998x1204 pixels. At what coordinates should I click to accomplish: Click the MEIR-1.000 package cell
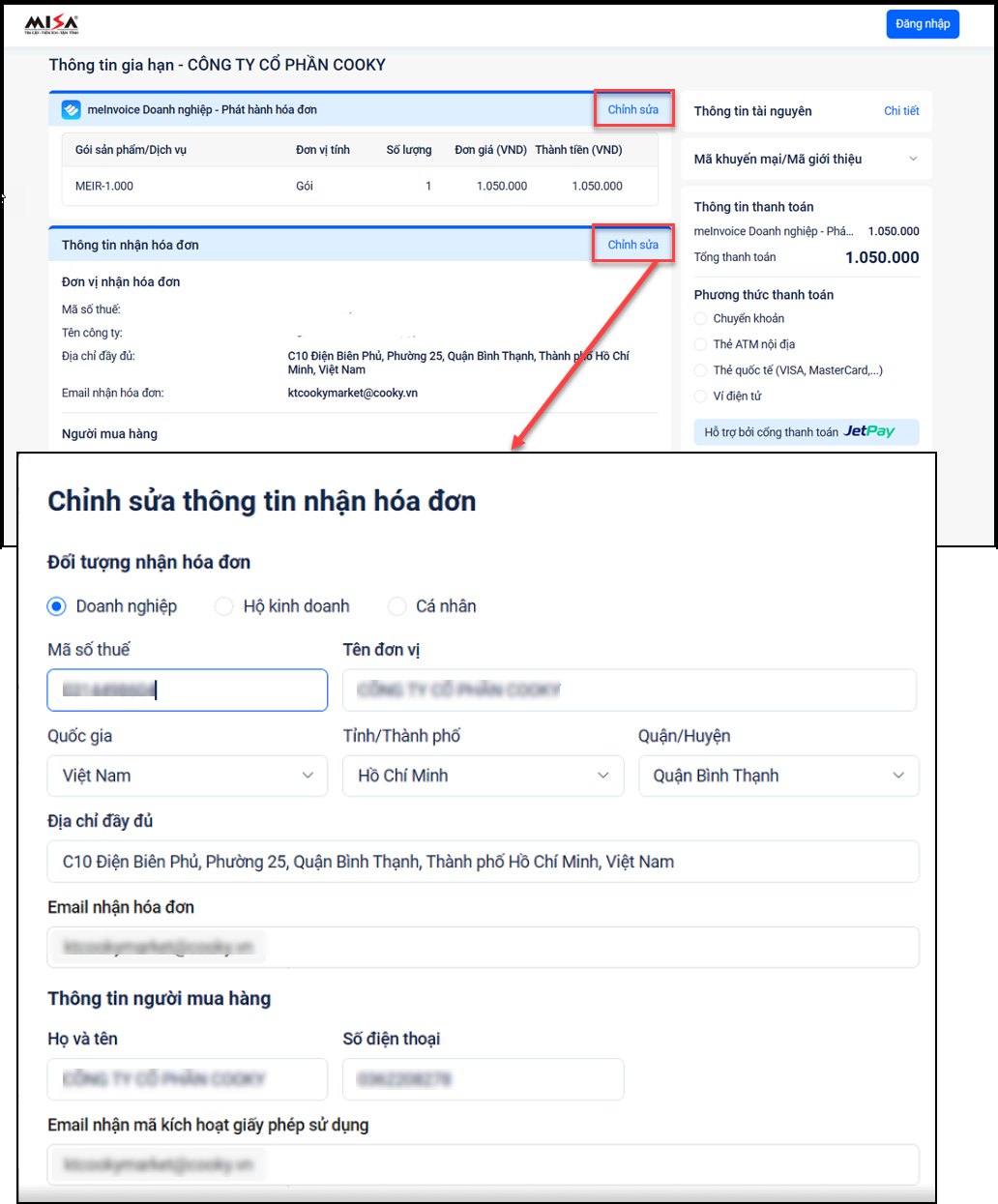104,186
